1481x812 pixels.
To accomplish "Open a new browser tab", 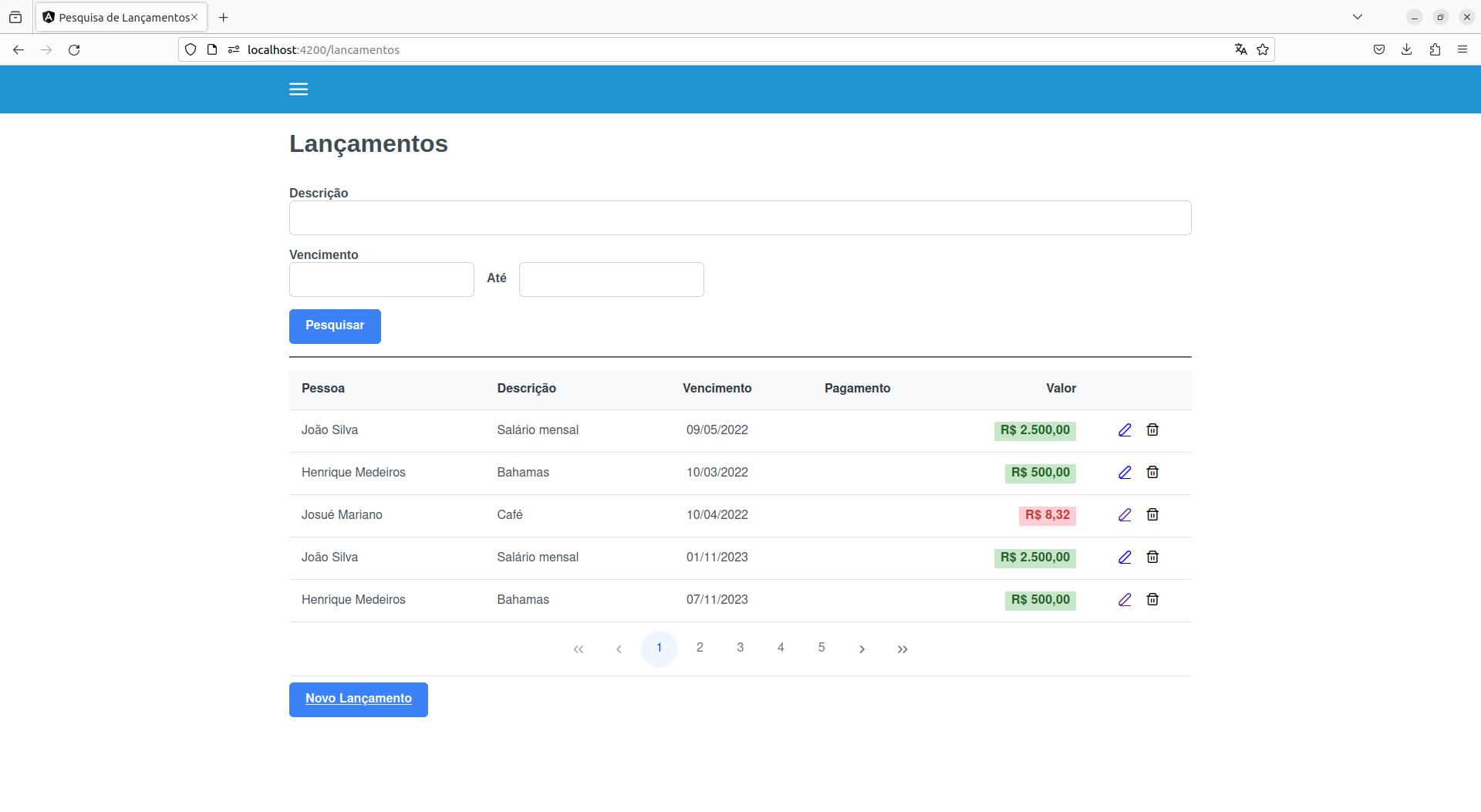I will pos(224,17).
